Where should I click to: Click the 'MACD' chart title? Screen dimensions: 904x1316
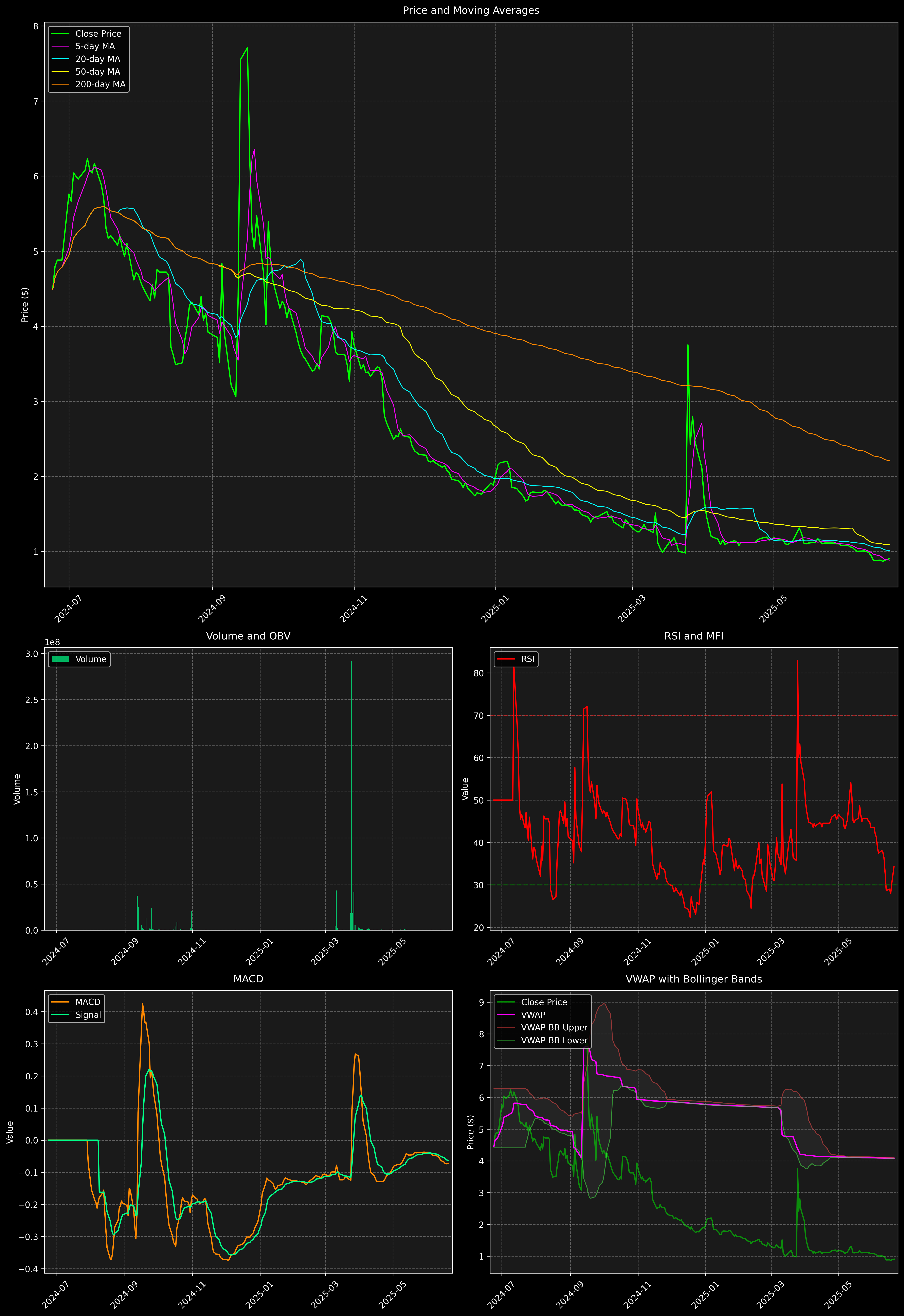pyautogui.click(x=248, y=979)
